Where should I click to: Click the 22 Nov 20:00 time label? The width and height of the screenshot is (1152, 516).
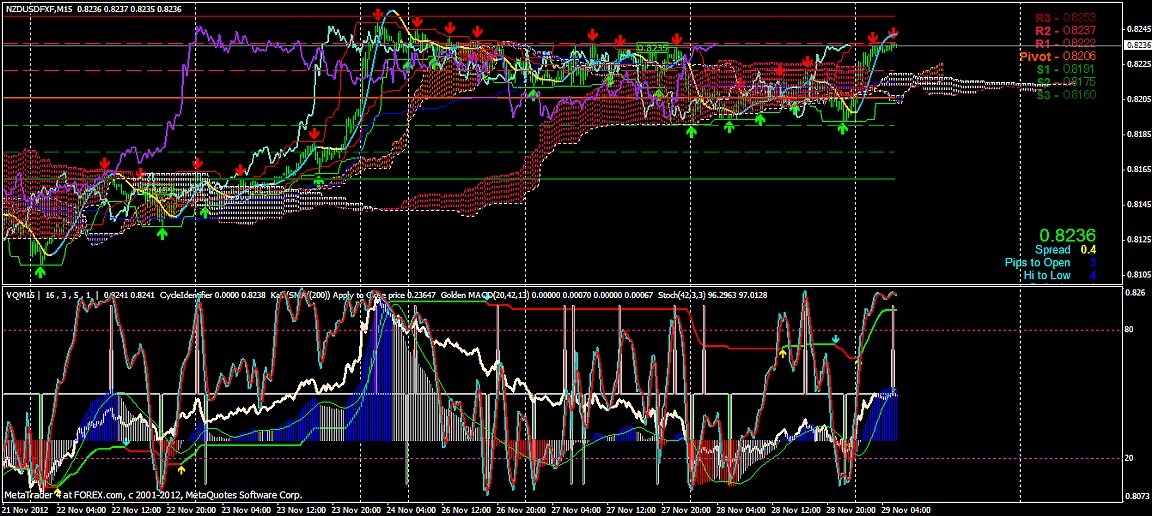[194, 509]
